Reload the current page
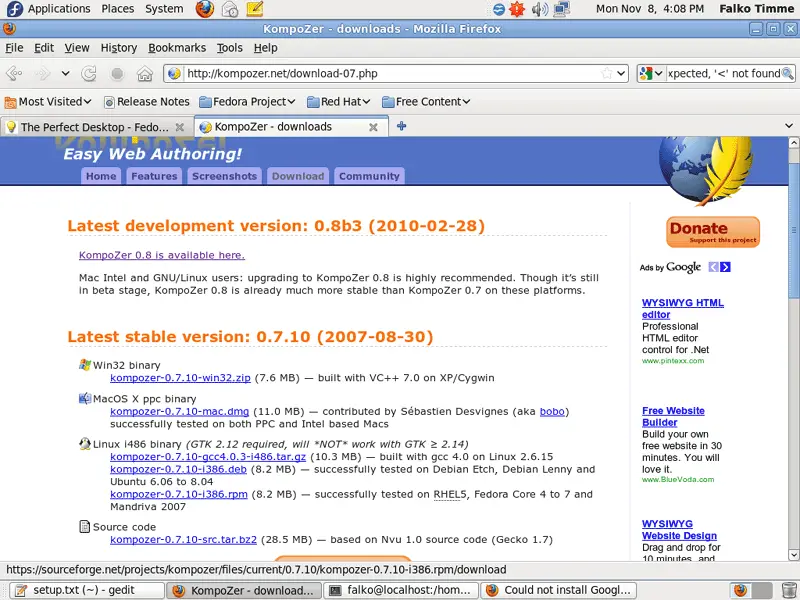 tap(89, 73)
